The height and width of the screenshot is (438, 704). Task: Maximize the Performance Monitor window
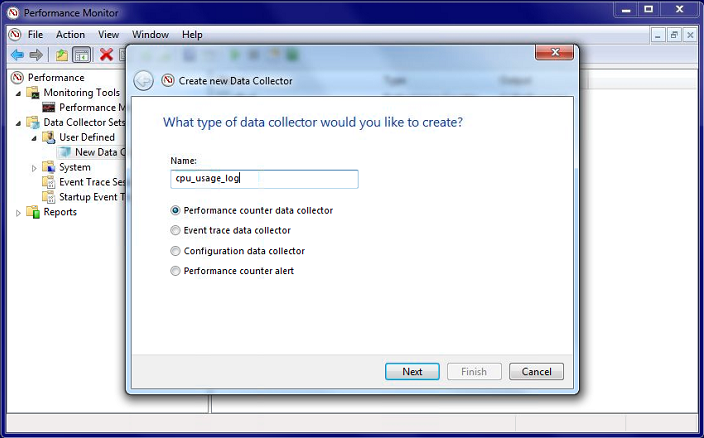649,9
